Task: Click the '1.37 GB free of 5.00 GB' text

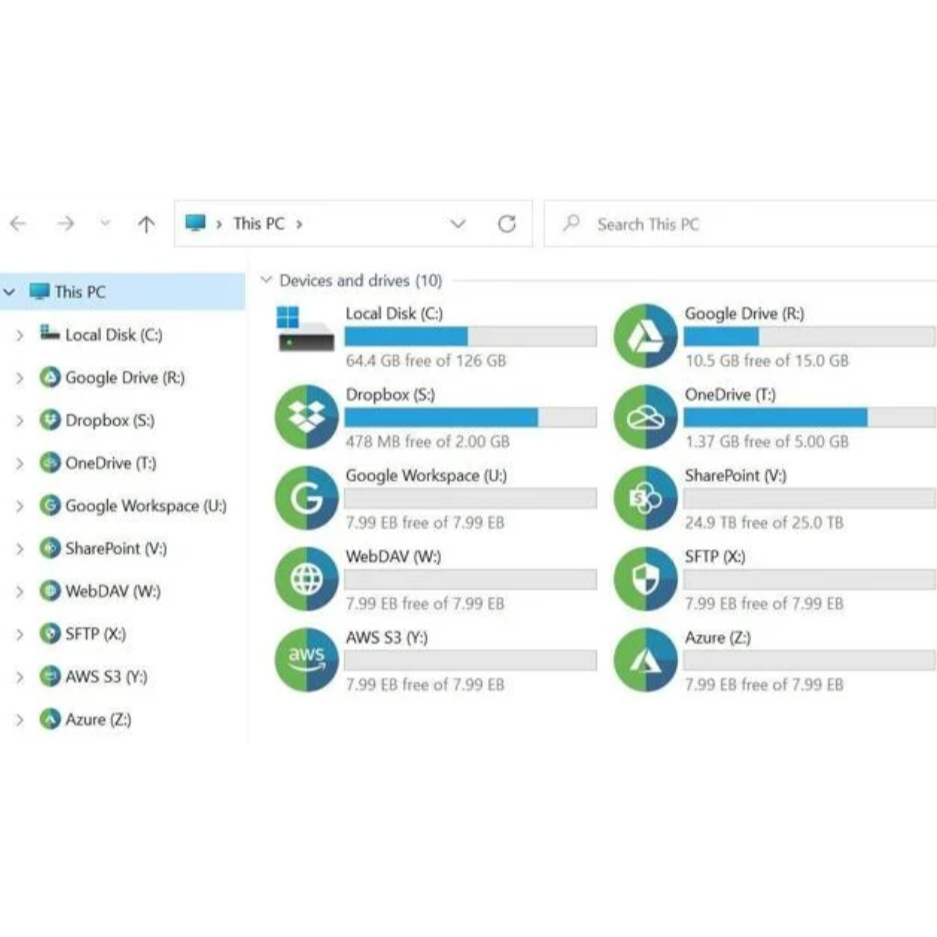Action: pos(766,442)
